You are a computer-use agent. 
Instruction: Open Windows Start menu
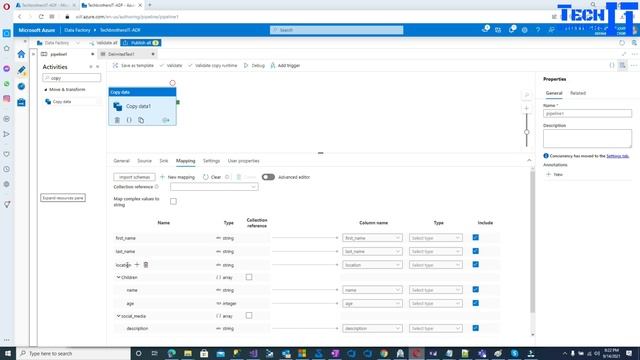click(8, 353)
